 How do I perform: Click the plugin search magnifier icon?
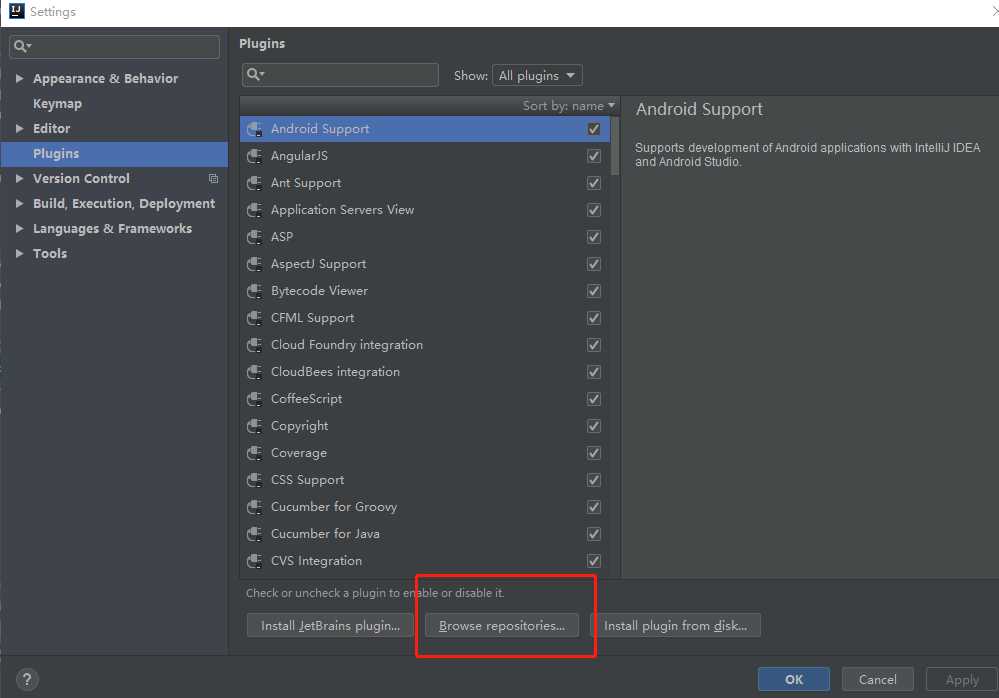(x=255, y=75)
